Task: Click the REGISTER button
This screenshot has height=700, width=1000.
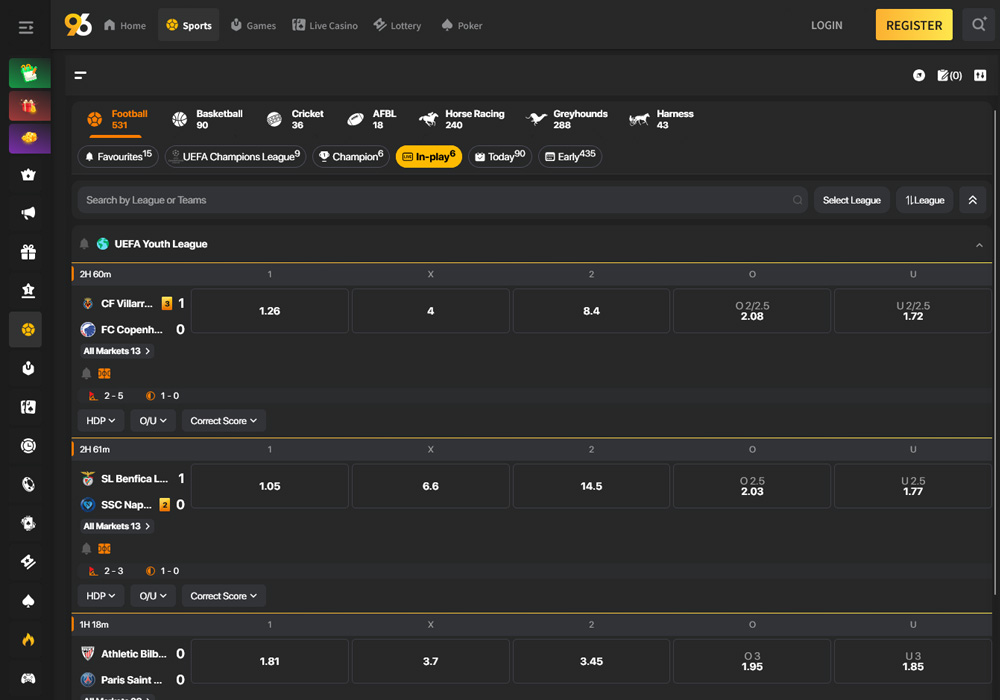Action: coord(913,25)
